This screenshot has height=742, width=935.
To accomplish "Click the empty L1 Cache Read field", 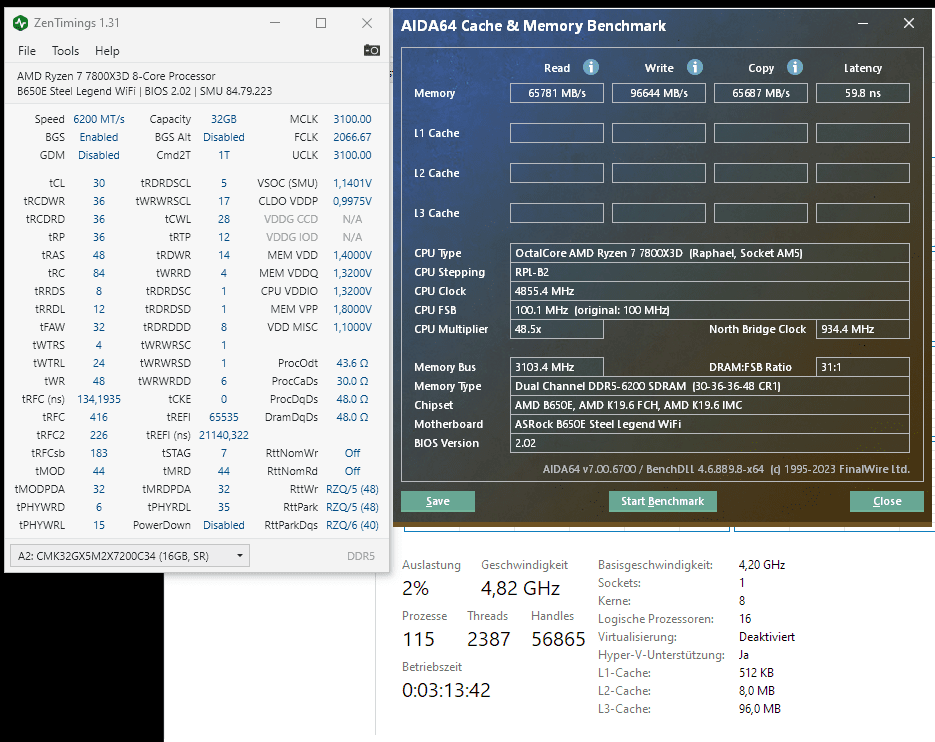I will 557,133.
